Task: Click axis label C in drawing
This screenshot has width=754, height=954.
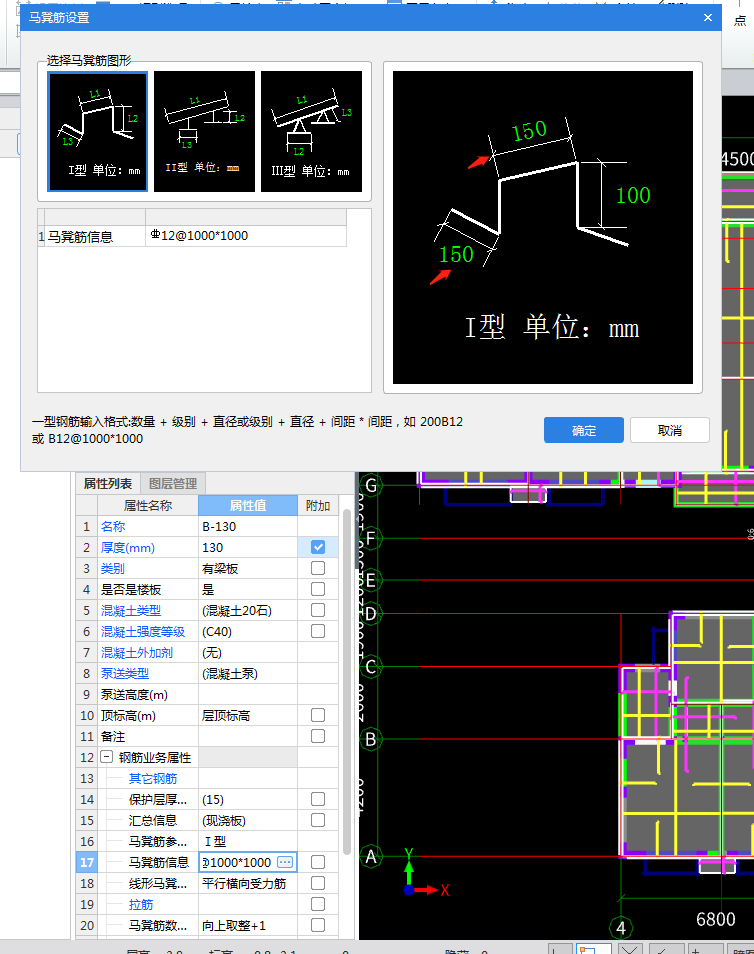Action: tap(370, 667)
